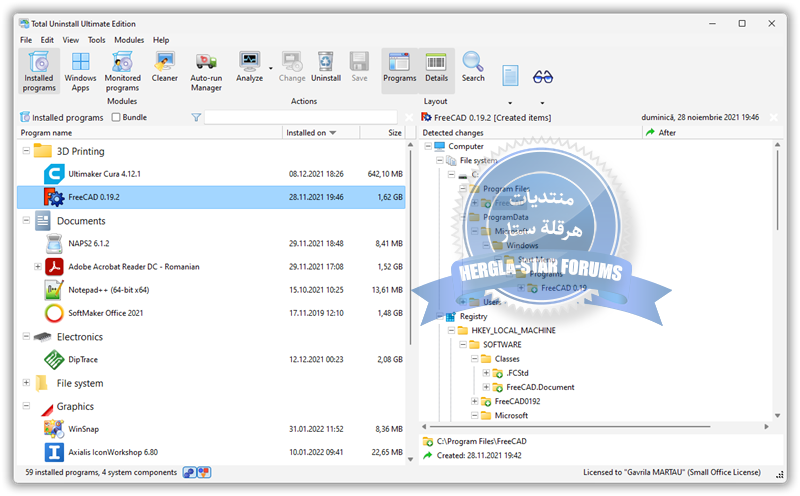Open the Windows Apps module
Screen dimensions: 800x496
tap(80, 71)
